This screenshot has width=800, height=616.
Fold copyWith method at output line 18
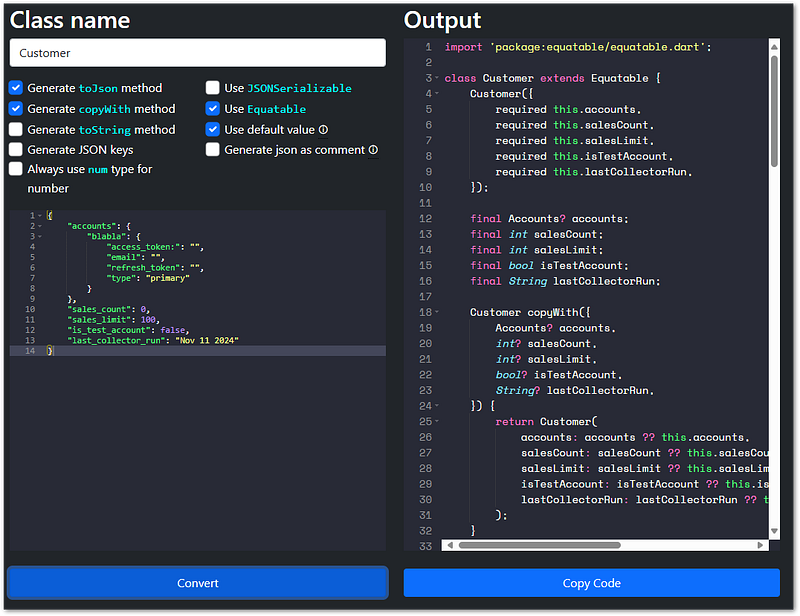pos(437,312)
